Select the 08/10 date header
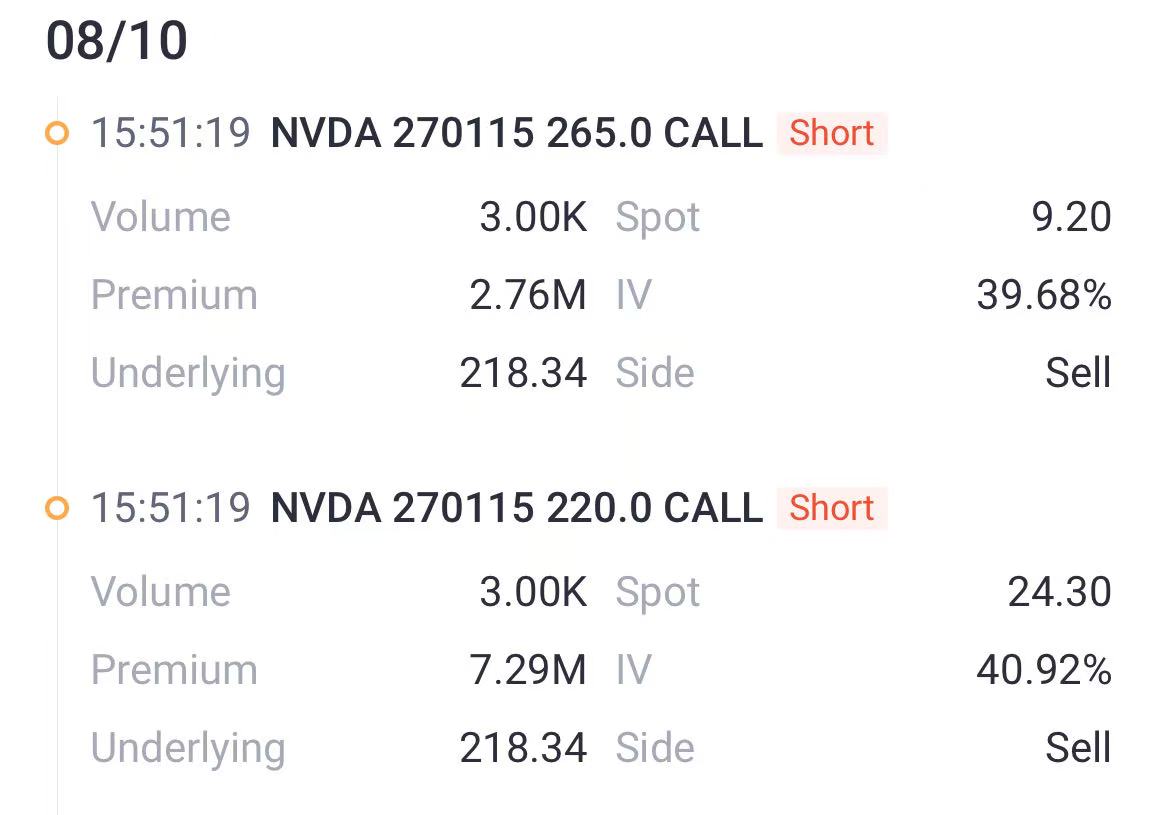Viewport: 1170px width, 815px height. click(116, 40)
